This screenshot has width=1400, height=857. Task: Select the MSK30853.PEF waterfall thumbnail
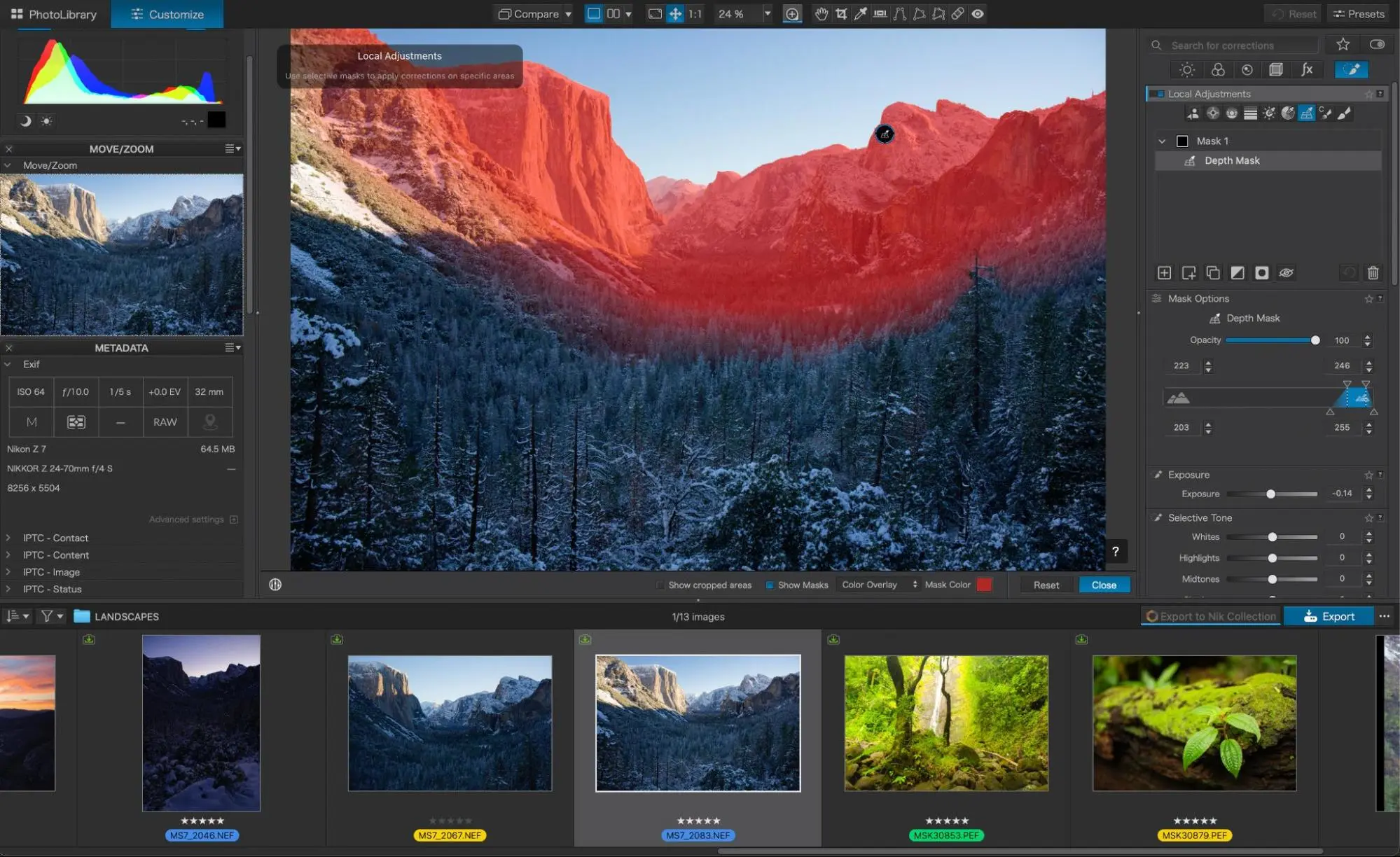946,723
